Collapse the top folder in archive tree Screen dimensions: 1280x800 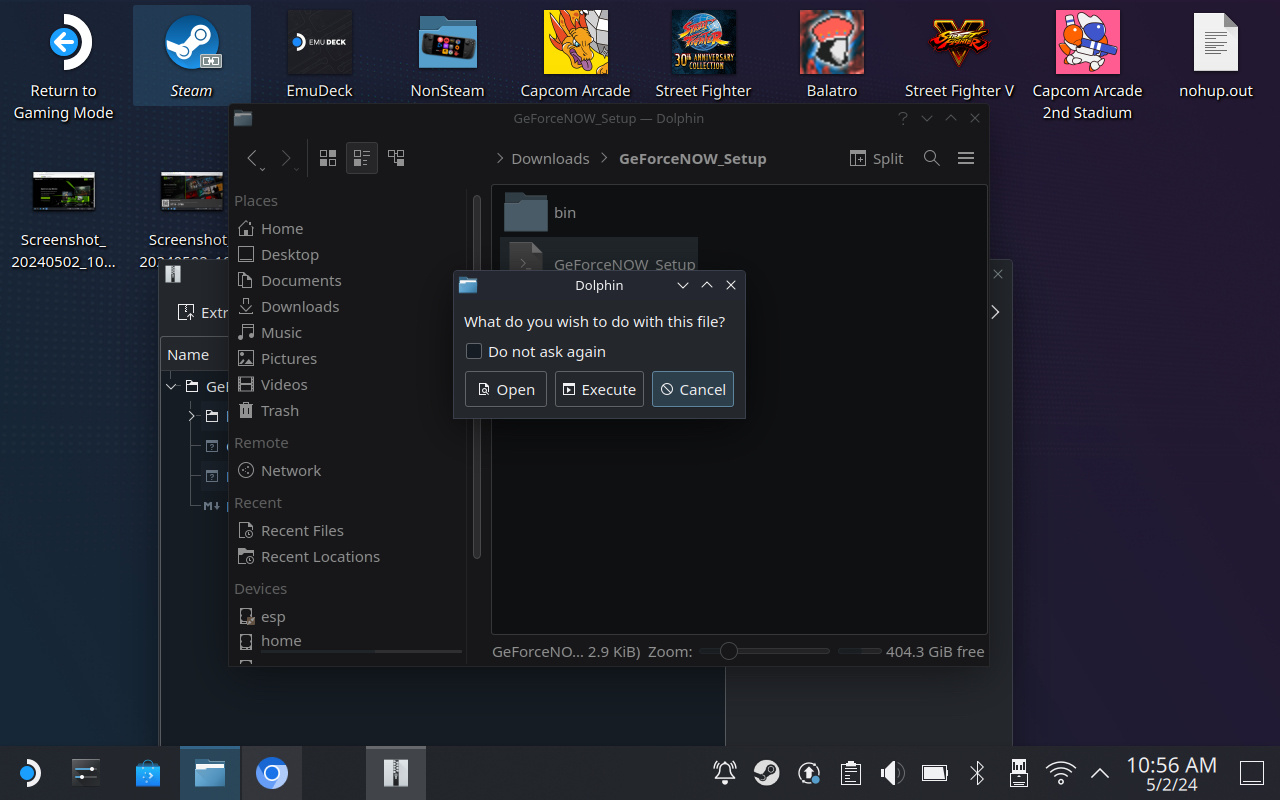[172, 386]
